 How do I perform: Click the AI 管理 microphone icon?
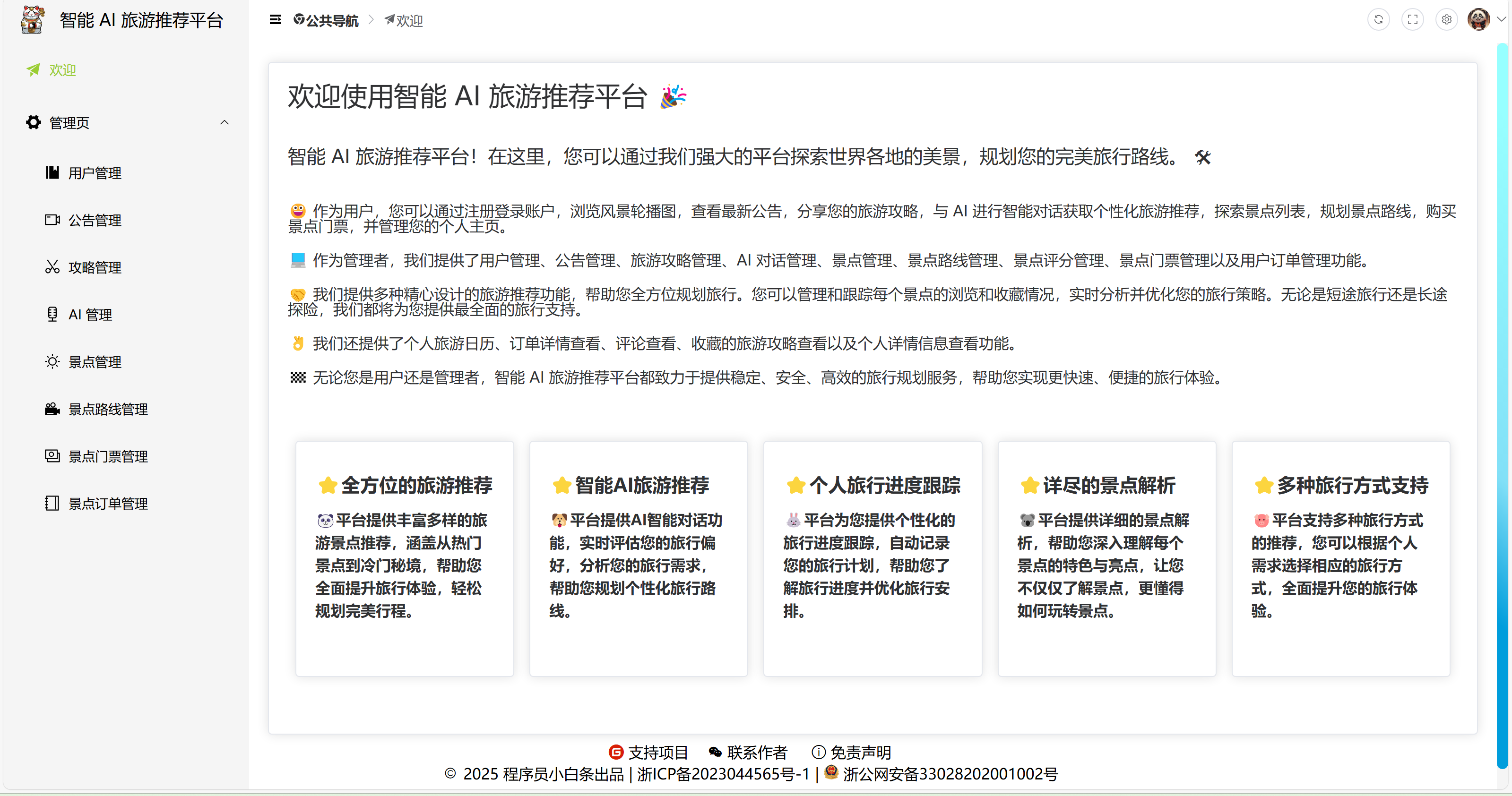(52, 315)
